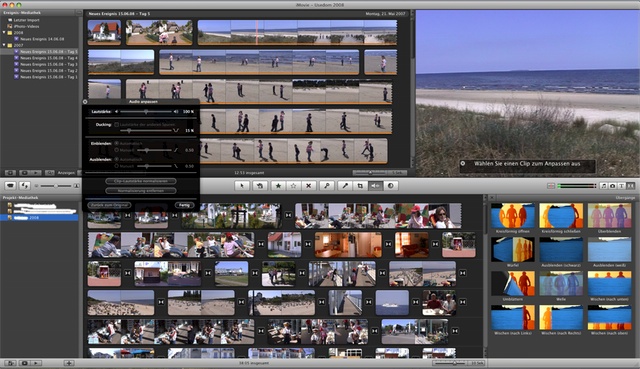Open the music and sound effects browser

(604, 186)
